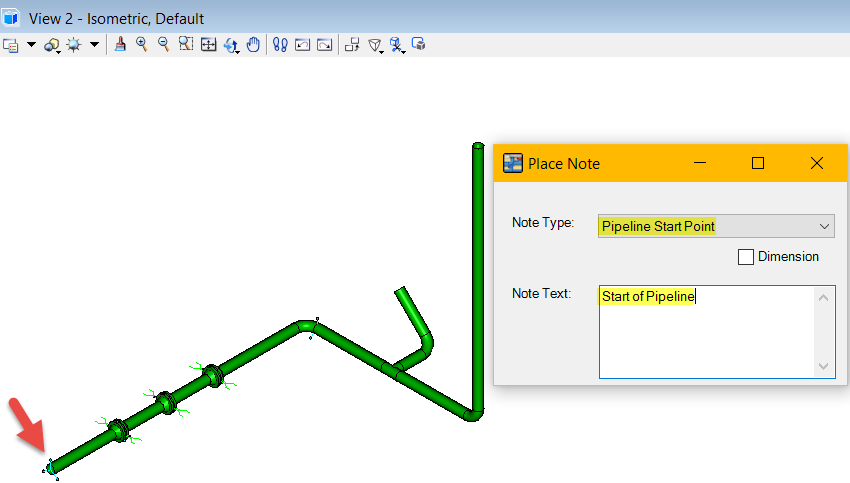Close the Place Note dialog
850x483 pixels.
pyautogui.click(x=817, y=163)
